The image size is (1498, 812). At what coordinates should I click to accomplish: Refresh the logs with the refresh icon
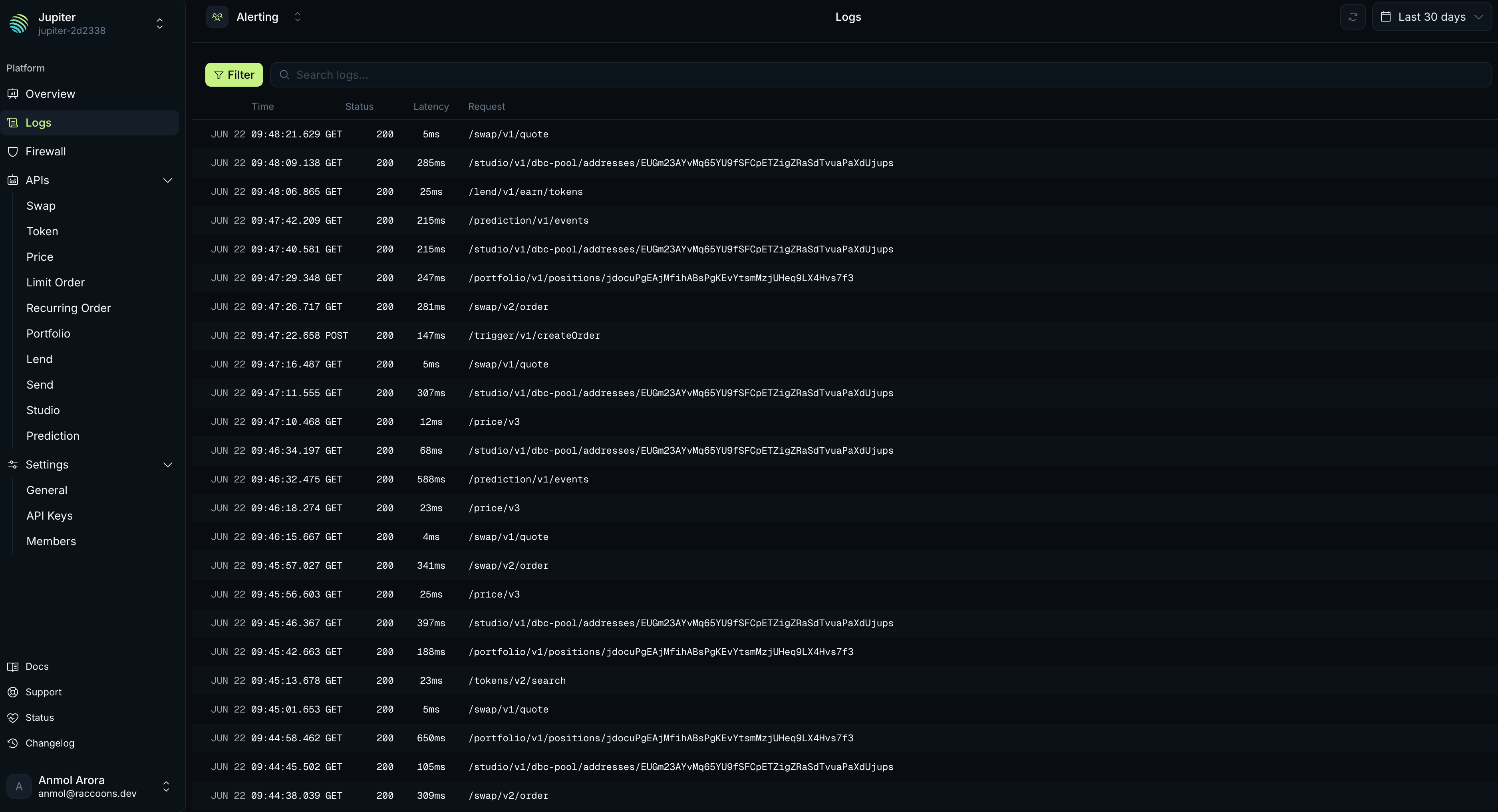coord(1353,17)
